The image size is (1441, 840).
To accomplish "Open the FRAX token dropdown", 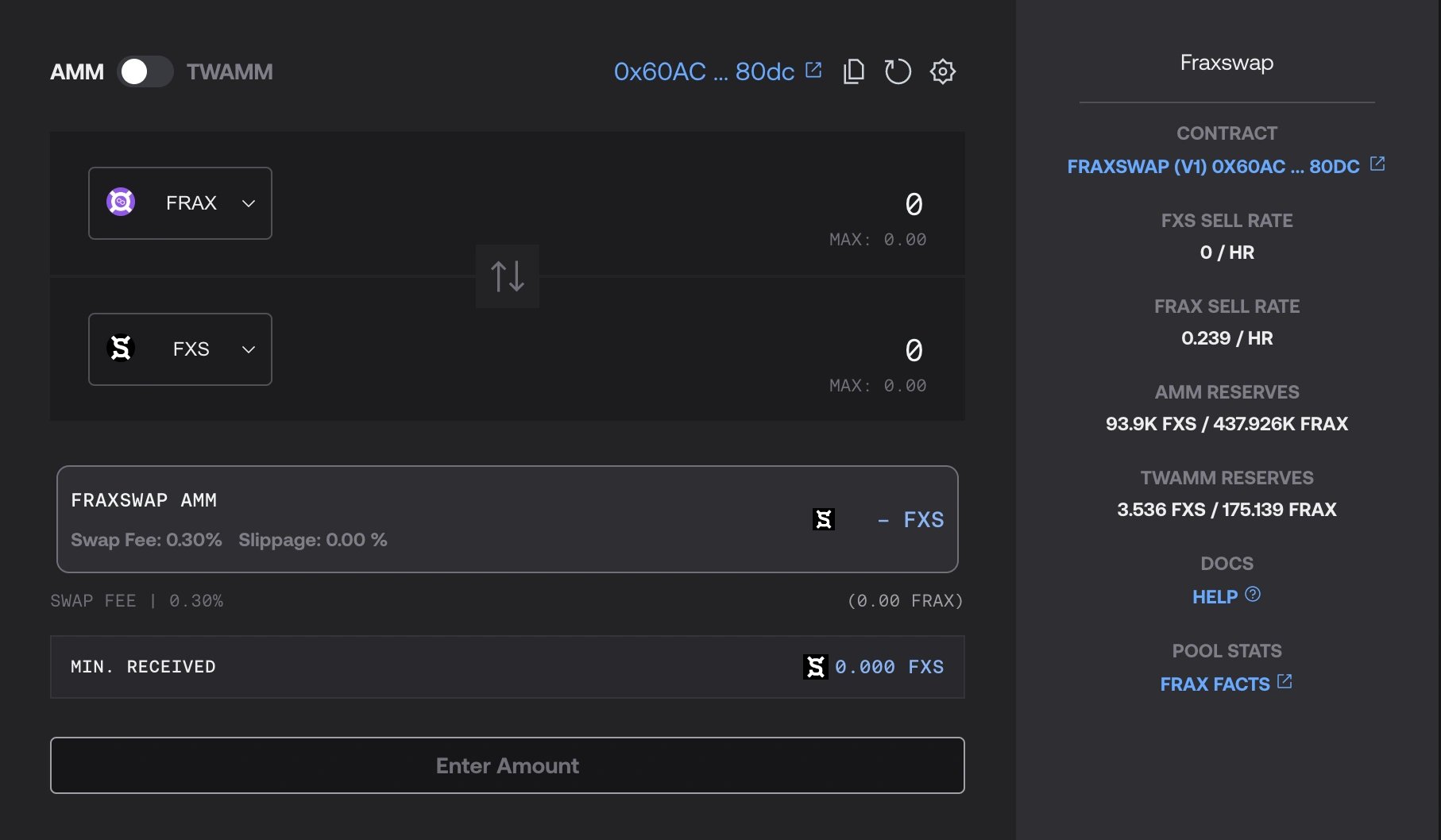I will click(x=180, y=203).
